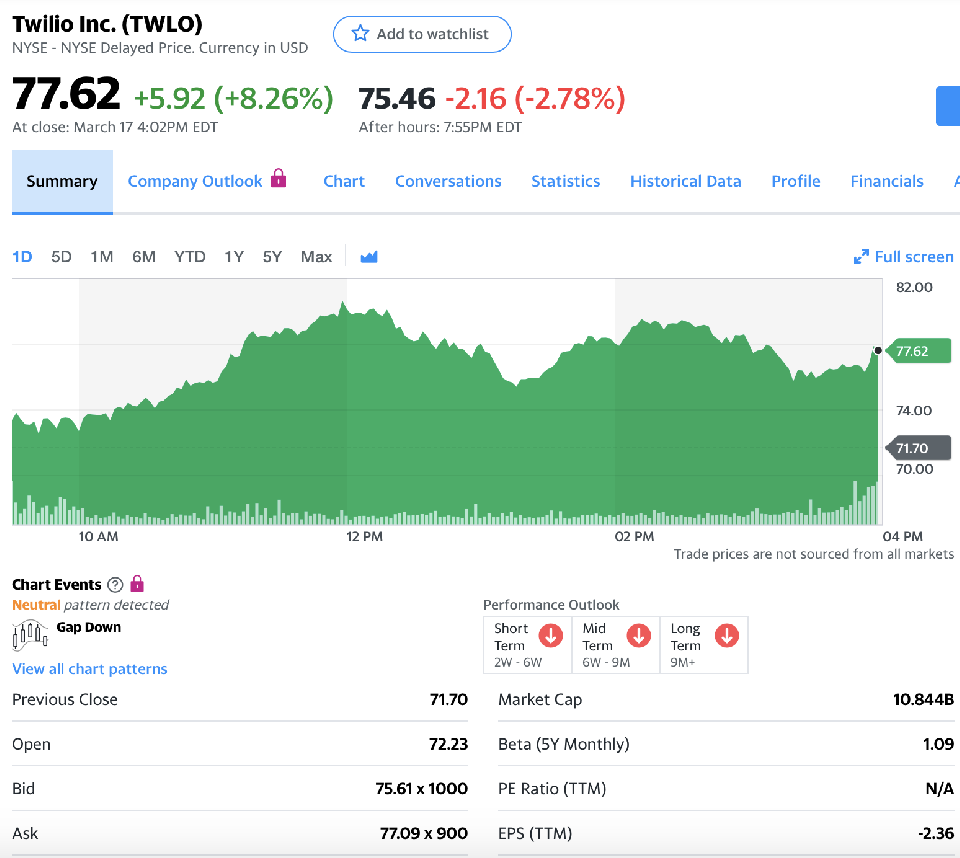This screenshot has height=858, width=960.
Task: Select the YTD chart range
Action: click(189, 257)
